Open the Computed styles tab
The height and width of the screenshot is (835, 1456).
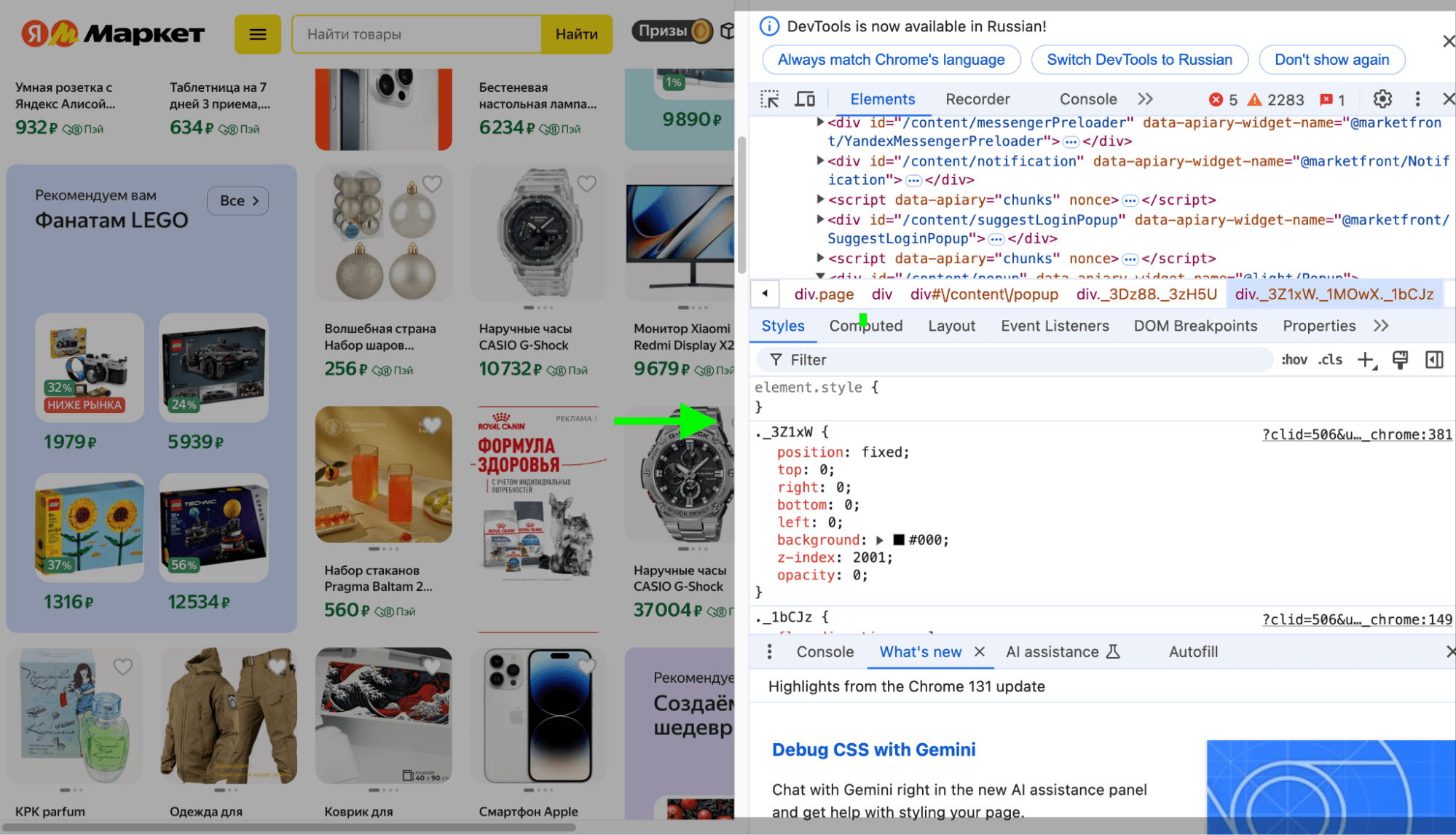(866, 326)
